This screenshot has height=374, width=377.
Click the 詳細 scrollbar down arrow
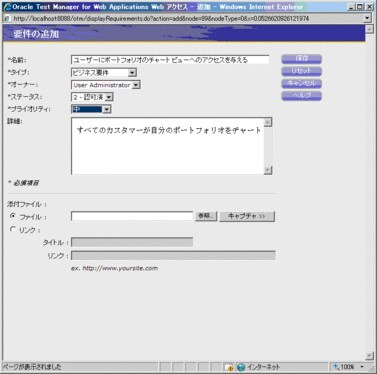coord(268,170)
